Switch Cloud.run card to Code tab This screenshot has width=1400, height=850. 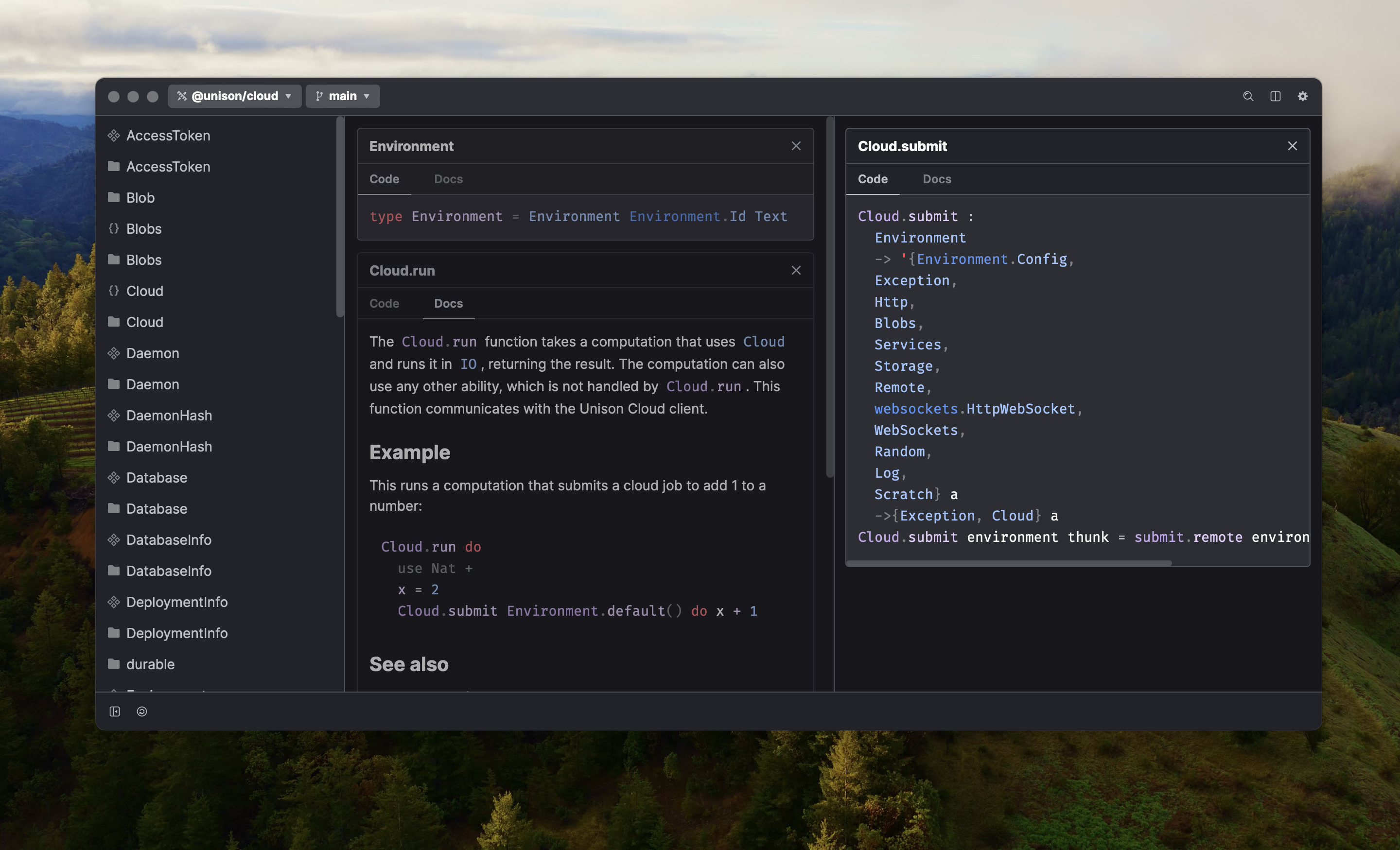pos(384,303)
